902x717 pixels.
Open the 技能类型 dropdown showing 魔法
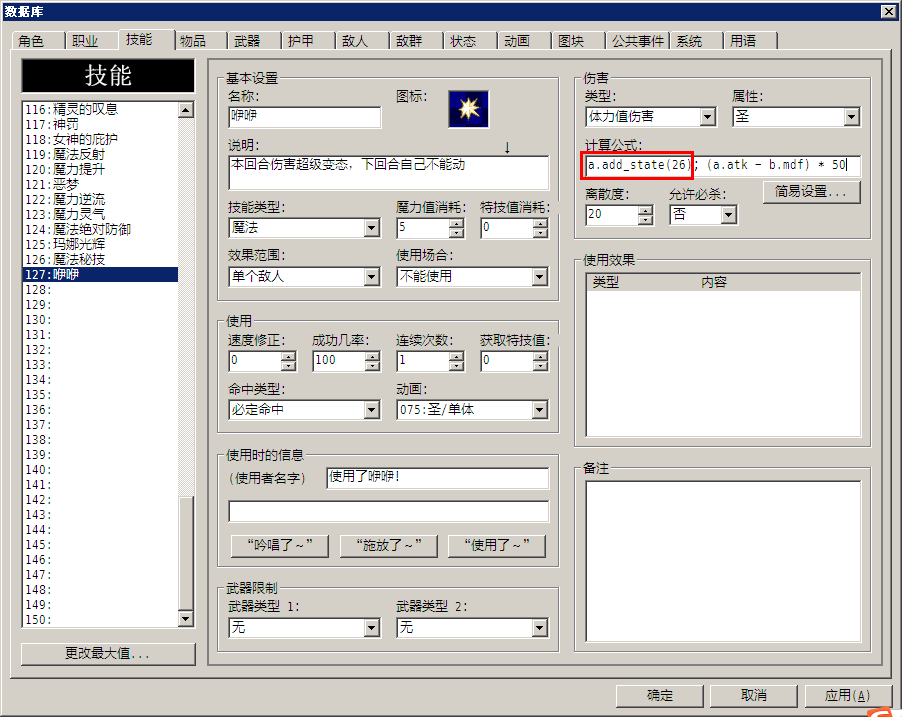pos(304,228)
